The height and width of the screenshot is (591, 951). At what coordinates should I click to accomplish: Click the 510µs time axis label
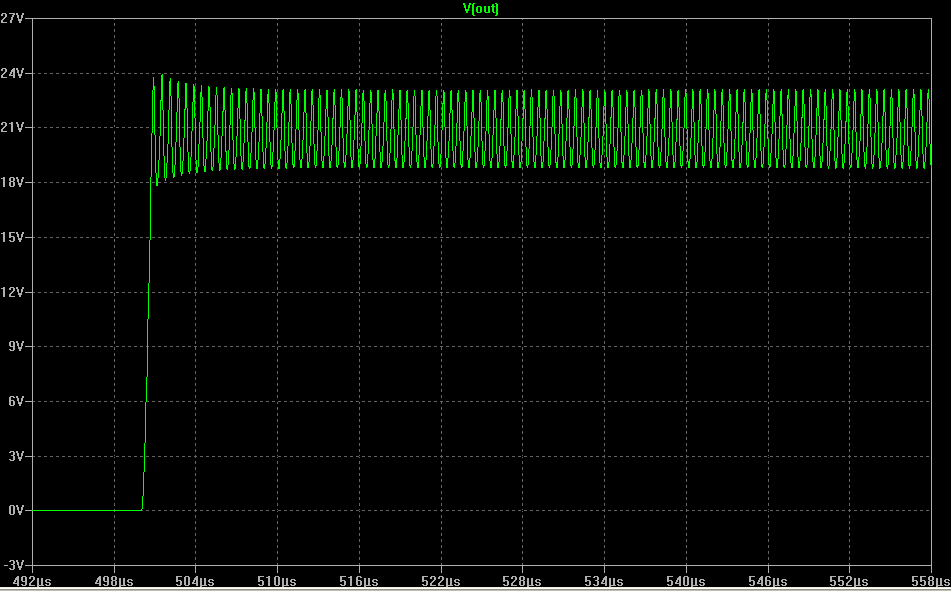pos(277,581)
